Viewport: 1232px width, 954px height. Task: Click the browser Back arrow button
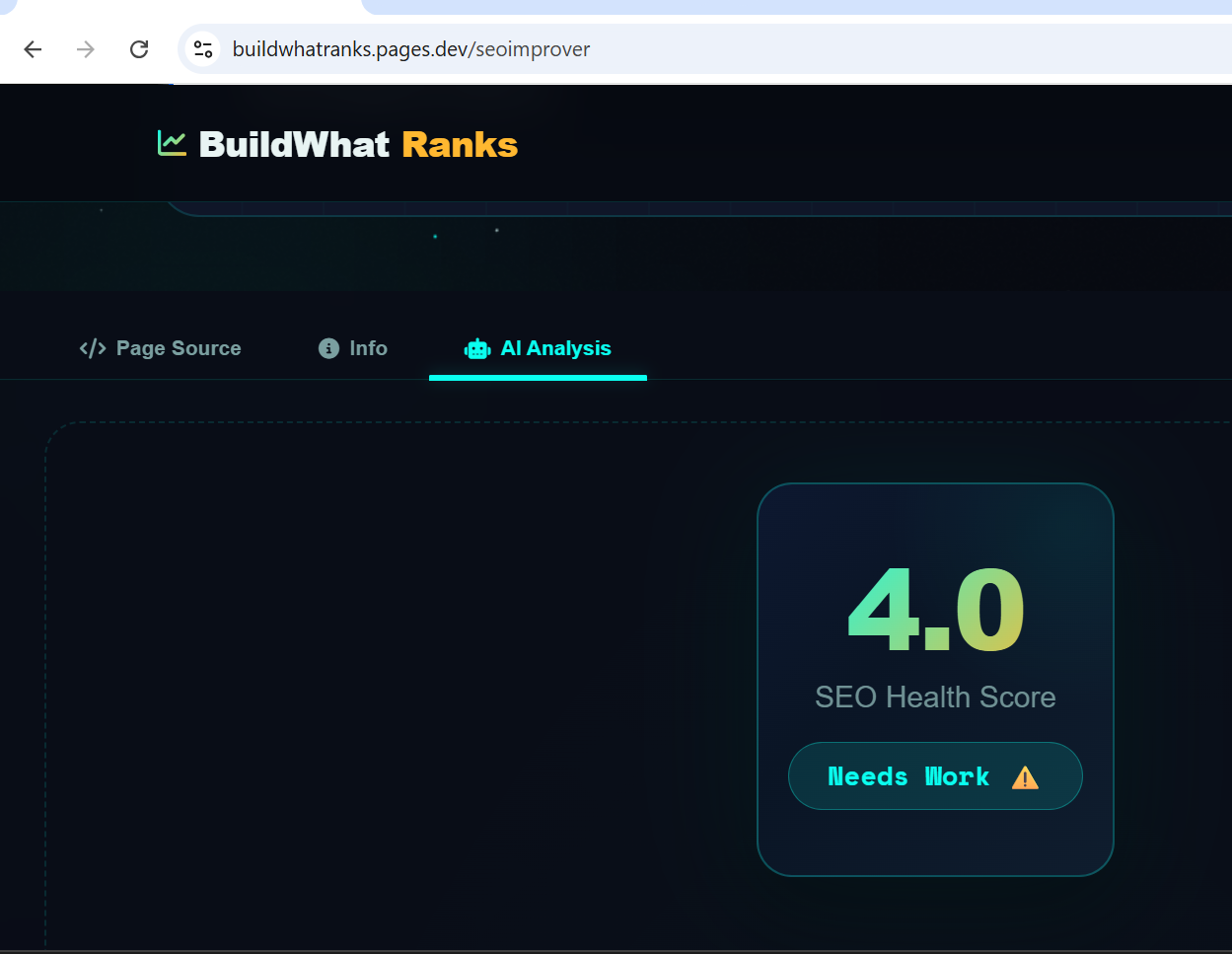coord(33,49)
